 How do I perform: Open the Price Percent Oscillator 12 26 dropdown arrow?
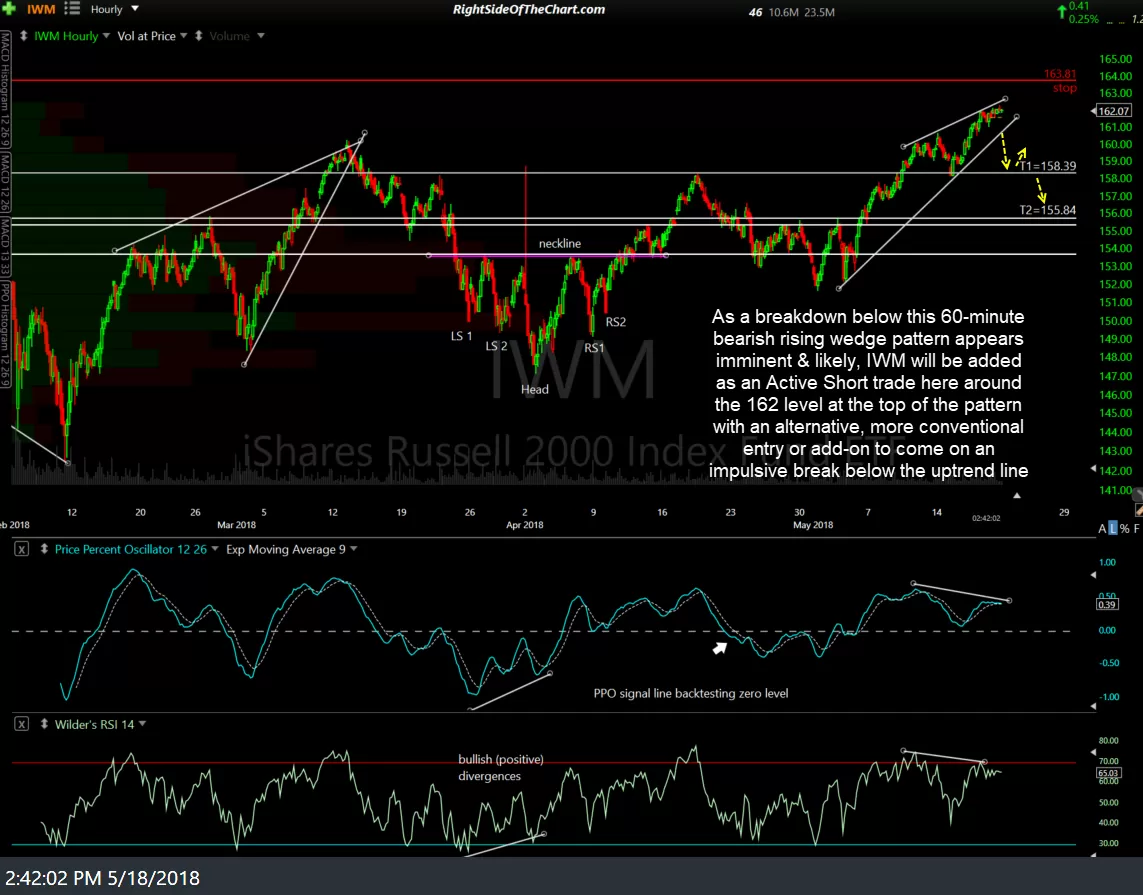[x=215, y=549]
